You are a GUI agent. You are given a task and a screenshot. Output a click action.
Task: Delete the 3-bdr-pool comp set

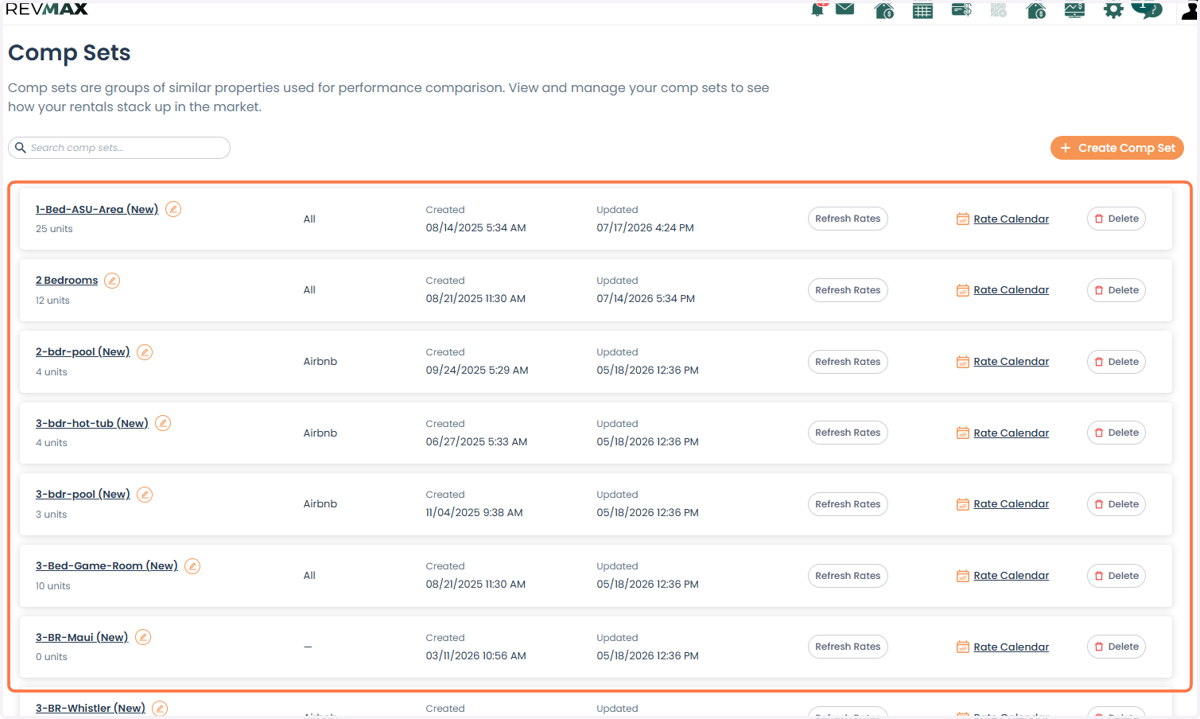(x=1116, y=504)
